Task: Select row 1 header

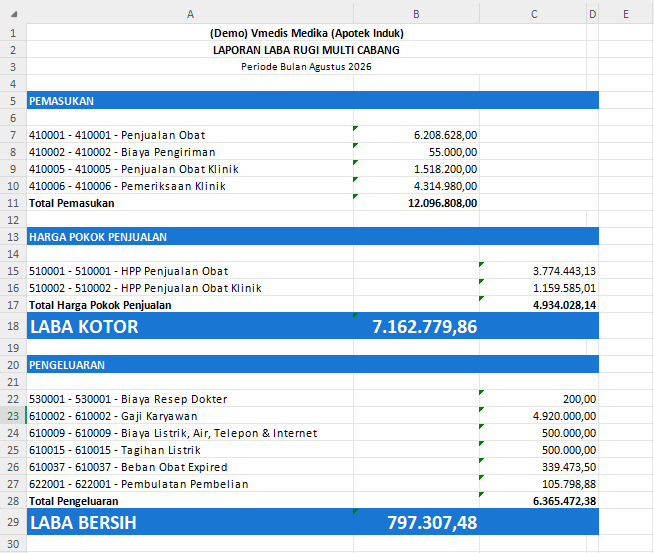Action: click(13, 33)
